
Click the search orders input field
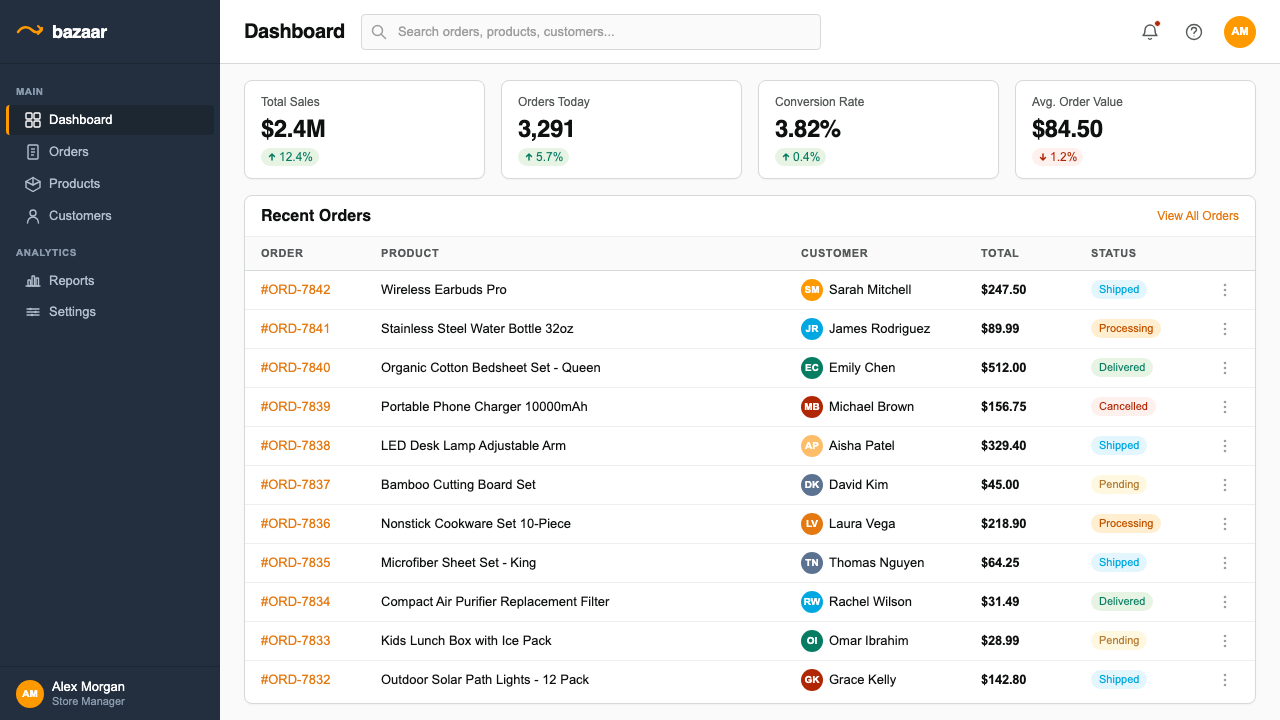click(591, 32)
